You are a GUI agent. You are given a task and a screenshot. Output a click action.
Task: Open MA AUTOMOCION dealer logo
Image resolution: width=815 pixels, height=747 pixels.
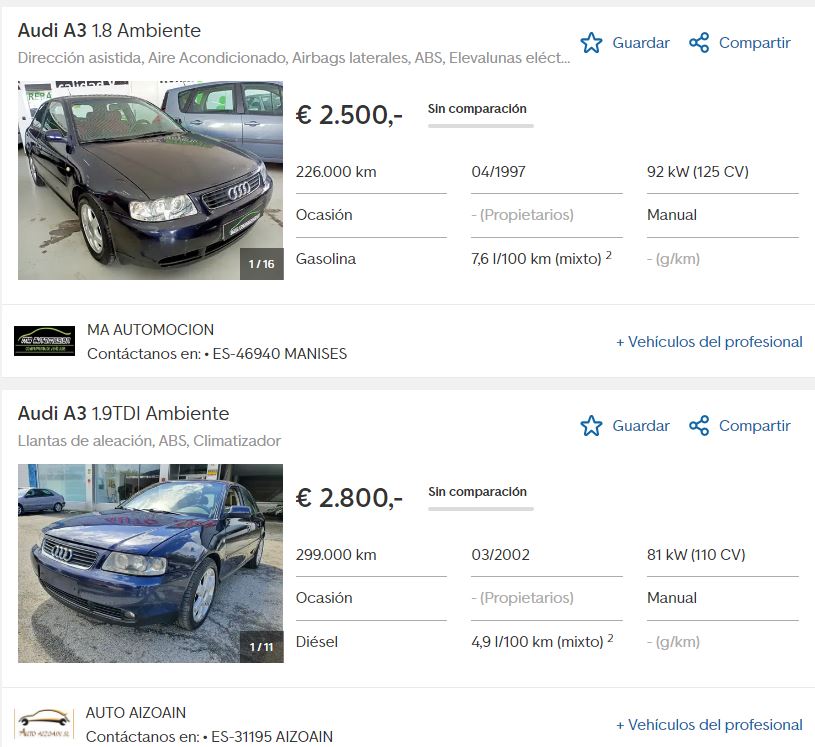tap(44, 341)
